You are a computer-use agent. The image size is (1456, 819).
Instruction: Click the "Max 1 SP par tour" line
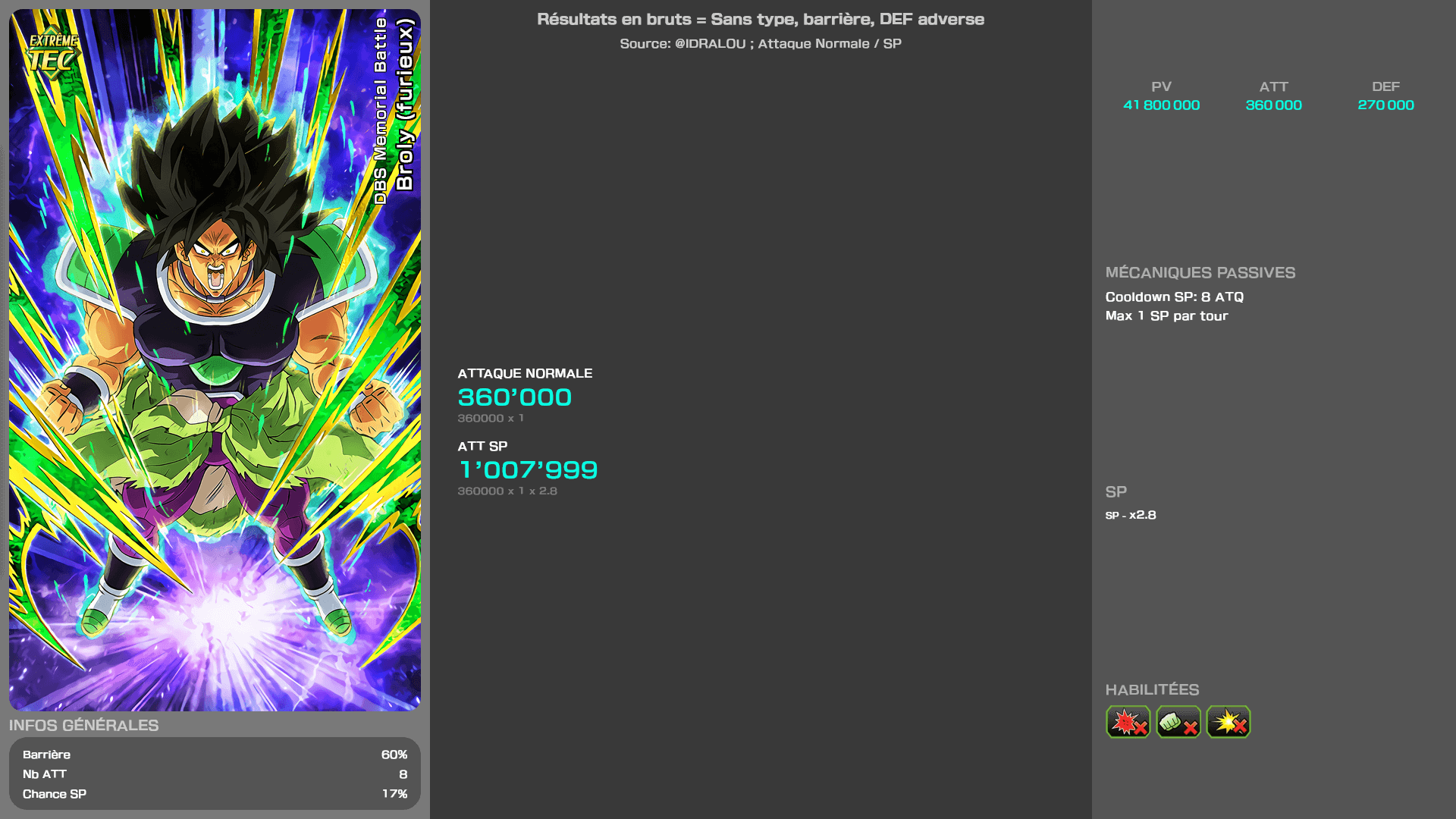coord(1166,316)
